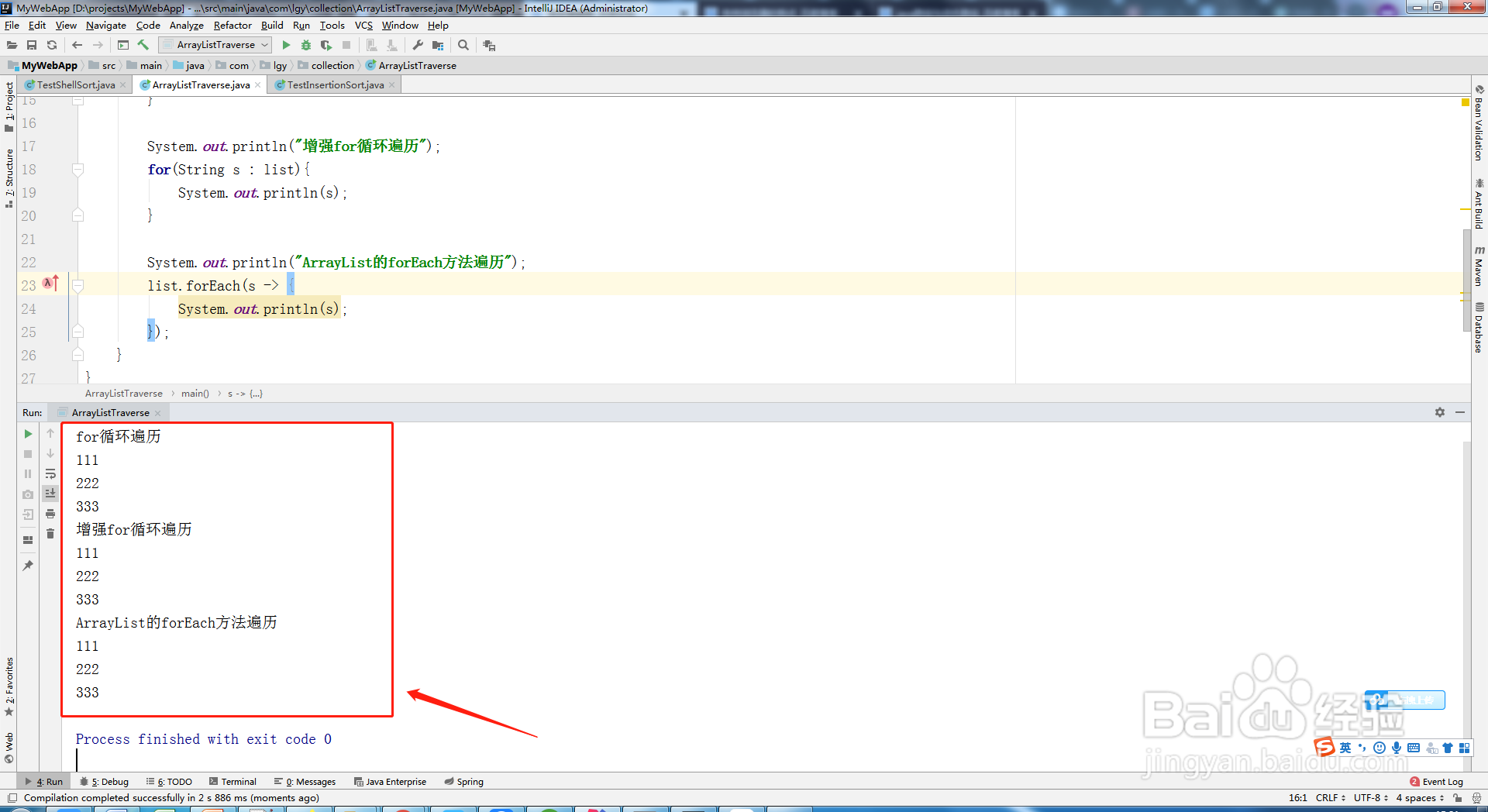The image size is (1488, 812).
Task: Open the VCS menu
Action: 363,26
